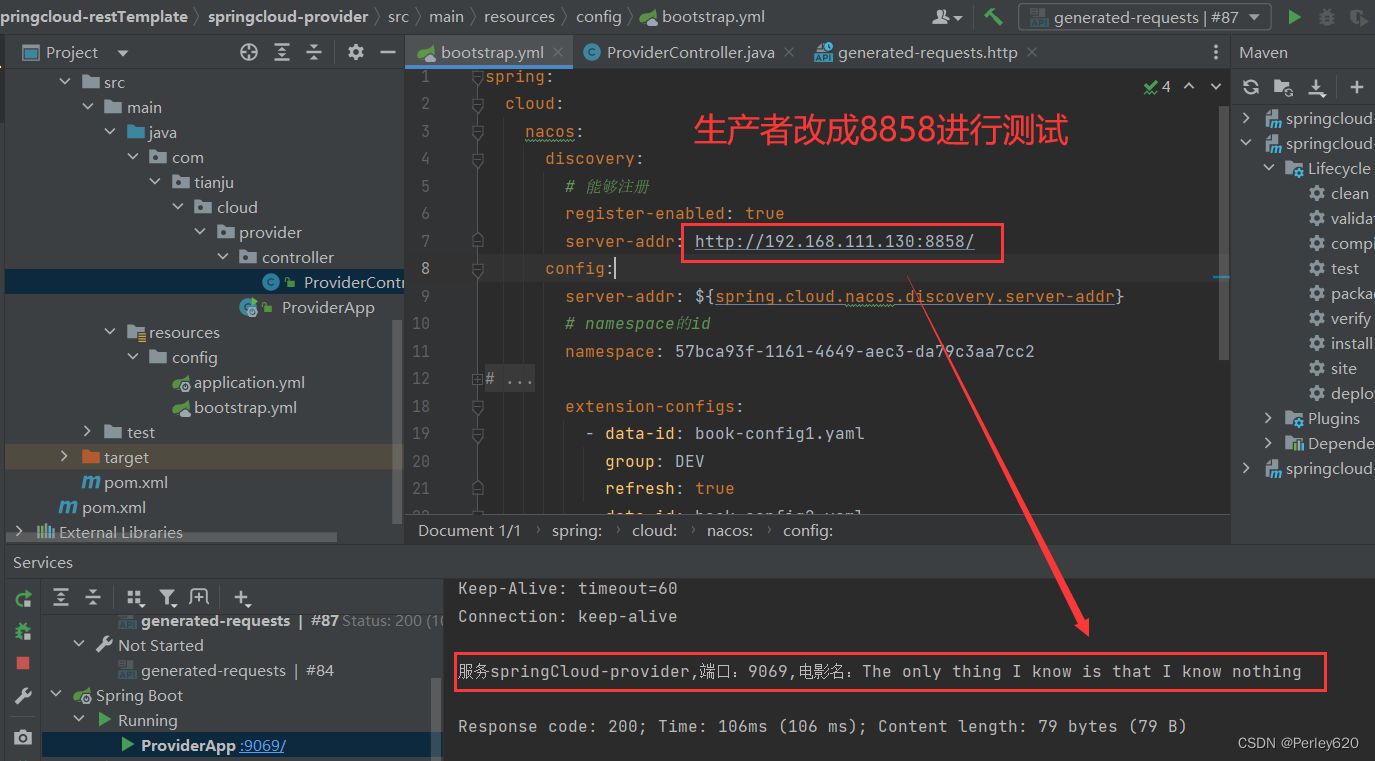Close the ProviderController.java tab
The height and width of the screenshot is (761, 1375).
(789, 52)
